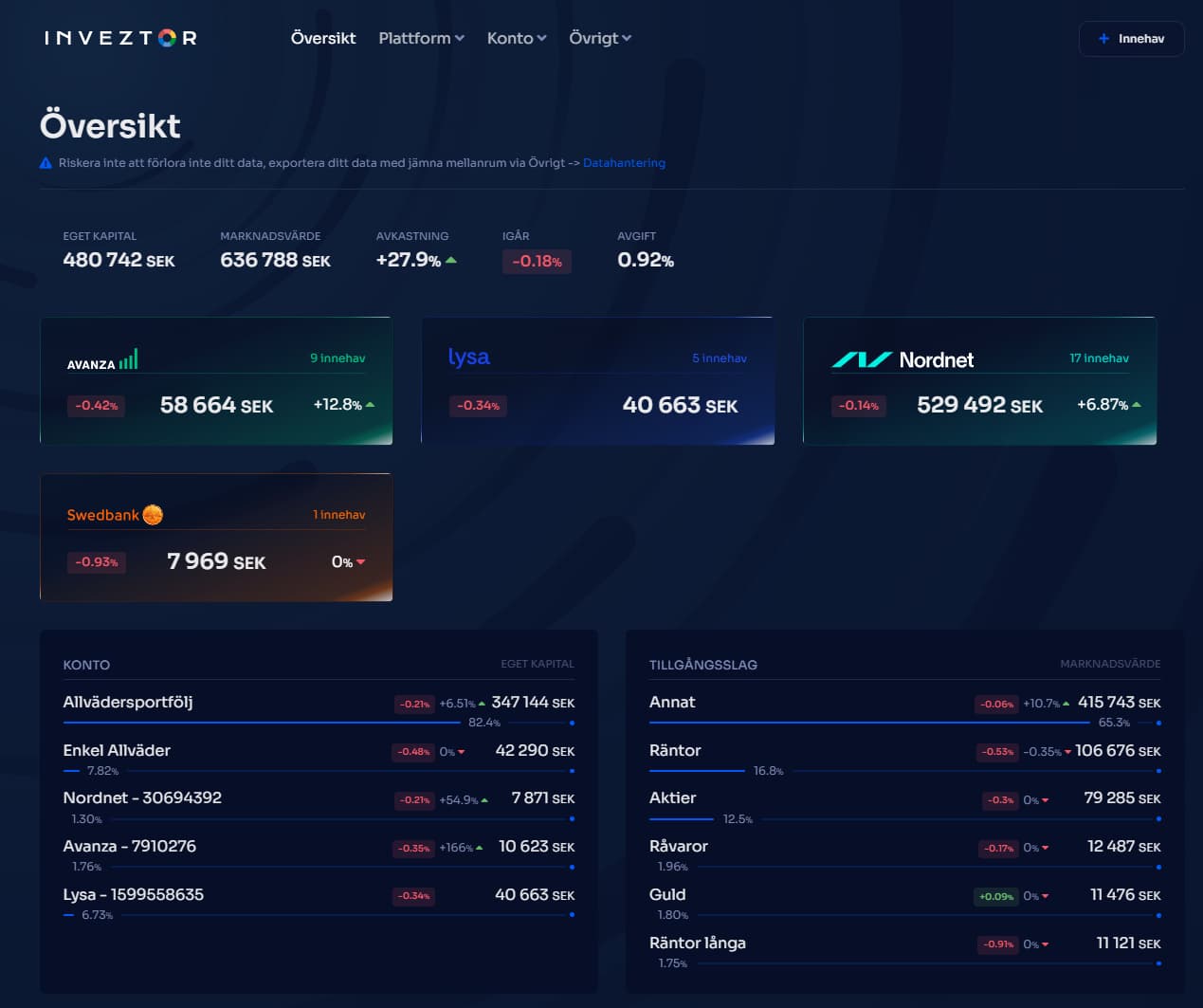Go to the Översikt menu item
This screenshot has width=1203, height=1008.
click(x=323, y=38)
